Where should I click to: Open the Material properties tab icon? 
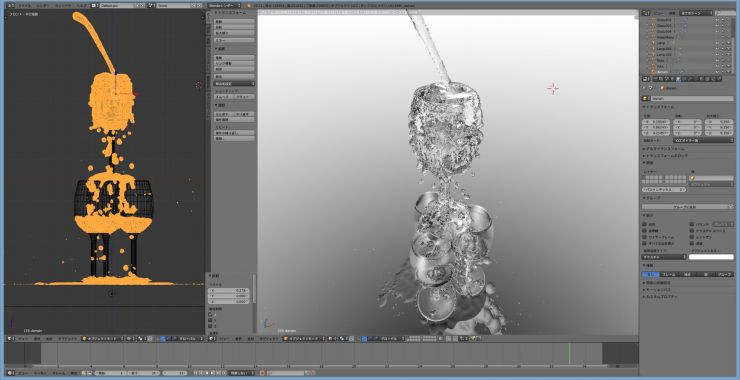point(701,79)
